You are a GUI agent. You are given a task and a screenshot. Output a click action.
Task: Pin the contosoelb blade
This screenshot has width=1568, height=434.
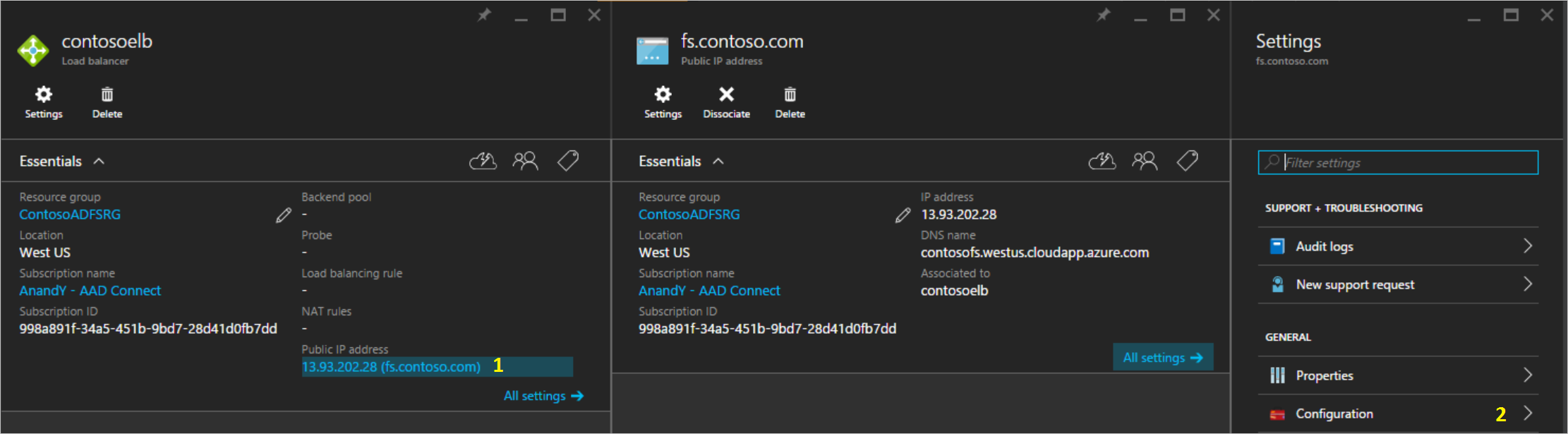484,15
